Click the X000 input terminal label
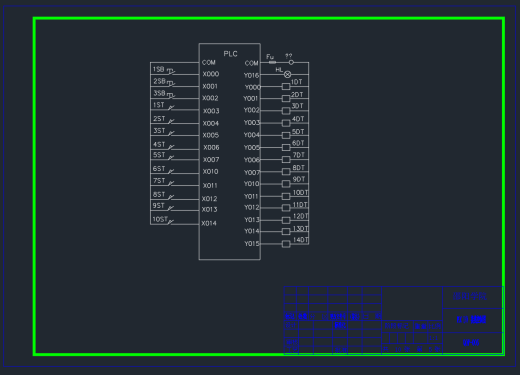The height and width of the screenshot is (375, 520). (211, 74)
